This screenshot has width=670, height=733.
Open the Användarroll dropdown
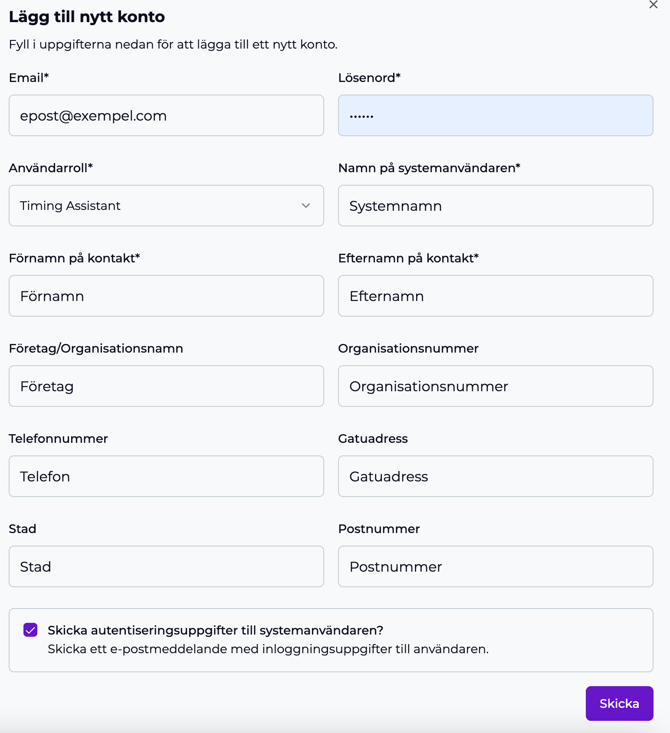pyautogui.click(x=166, y=206)
